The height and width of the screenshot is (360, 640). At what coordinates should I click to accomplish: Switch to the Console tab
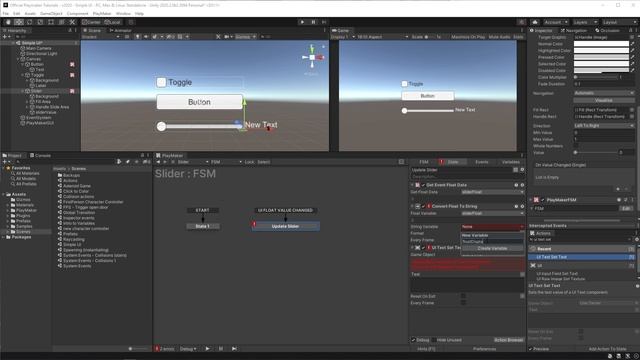click(x=40, y=156)
